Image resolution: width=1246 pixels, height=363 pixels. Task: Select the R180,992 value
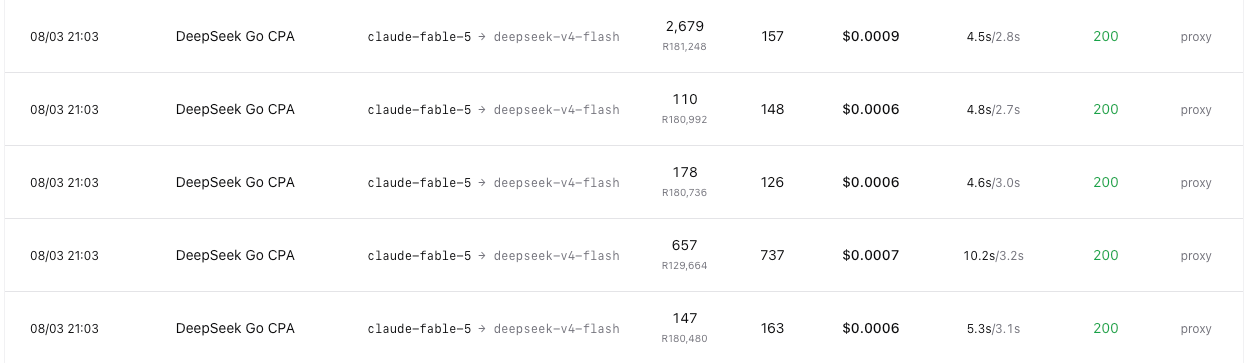tap(684, 119)
